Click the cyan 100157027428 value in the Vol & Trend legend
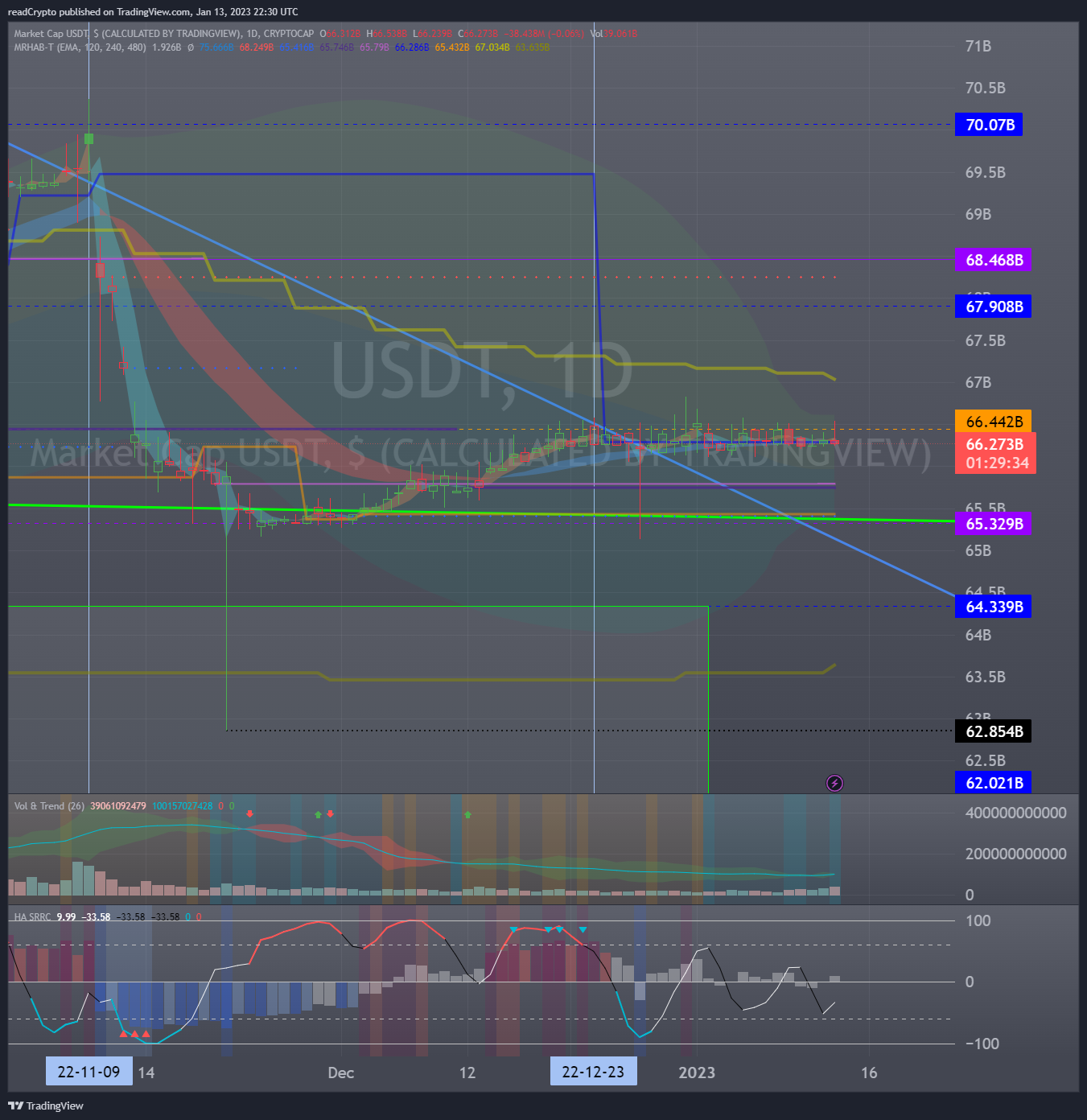This screenshot has height=1120, width=1087. [183, 806]
